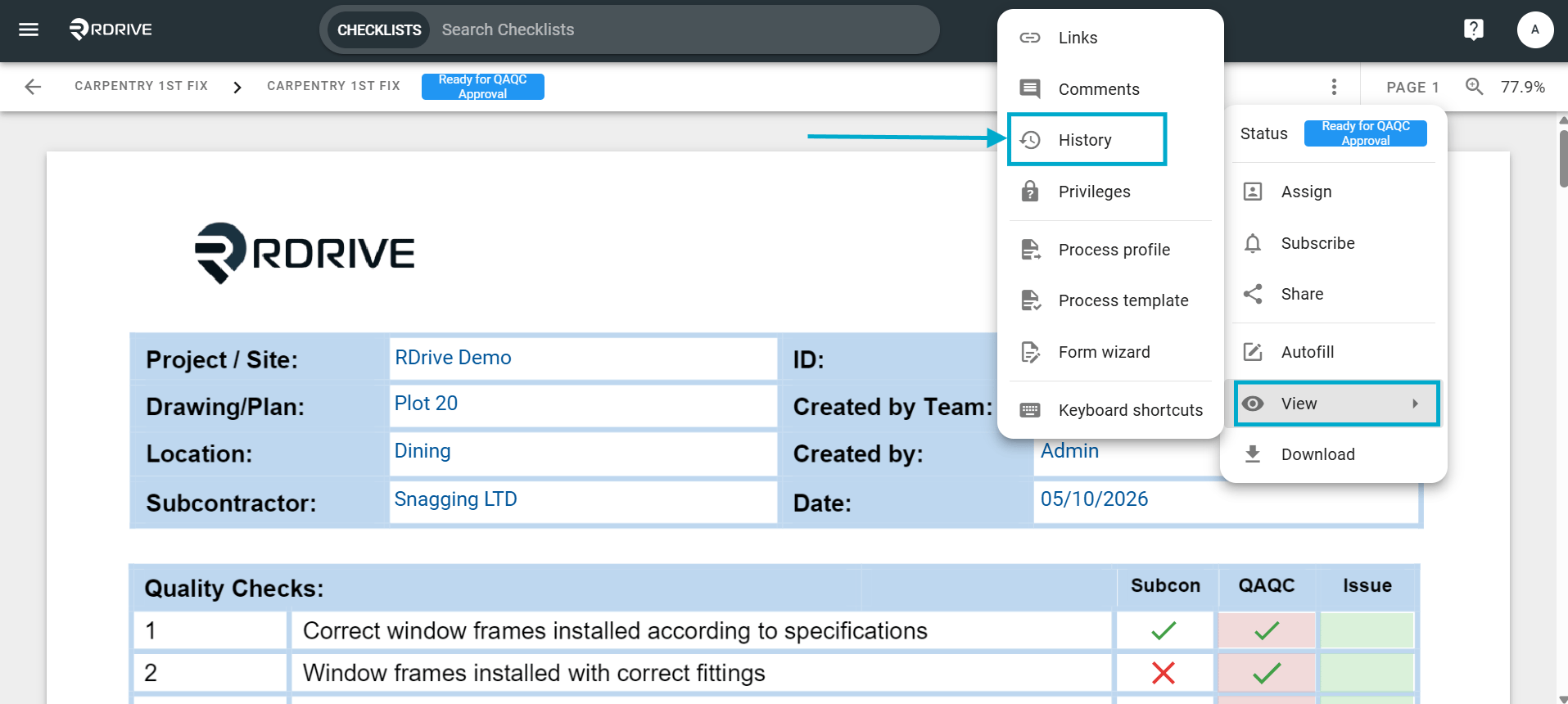
Task: Select the Links menu entry
Action: point(1110,38)
